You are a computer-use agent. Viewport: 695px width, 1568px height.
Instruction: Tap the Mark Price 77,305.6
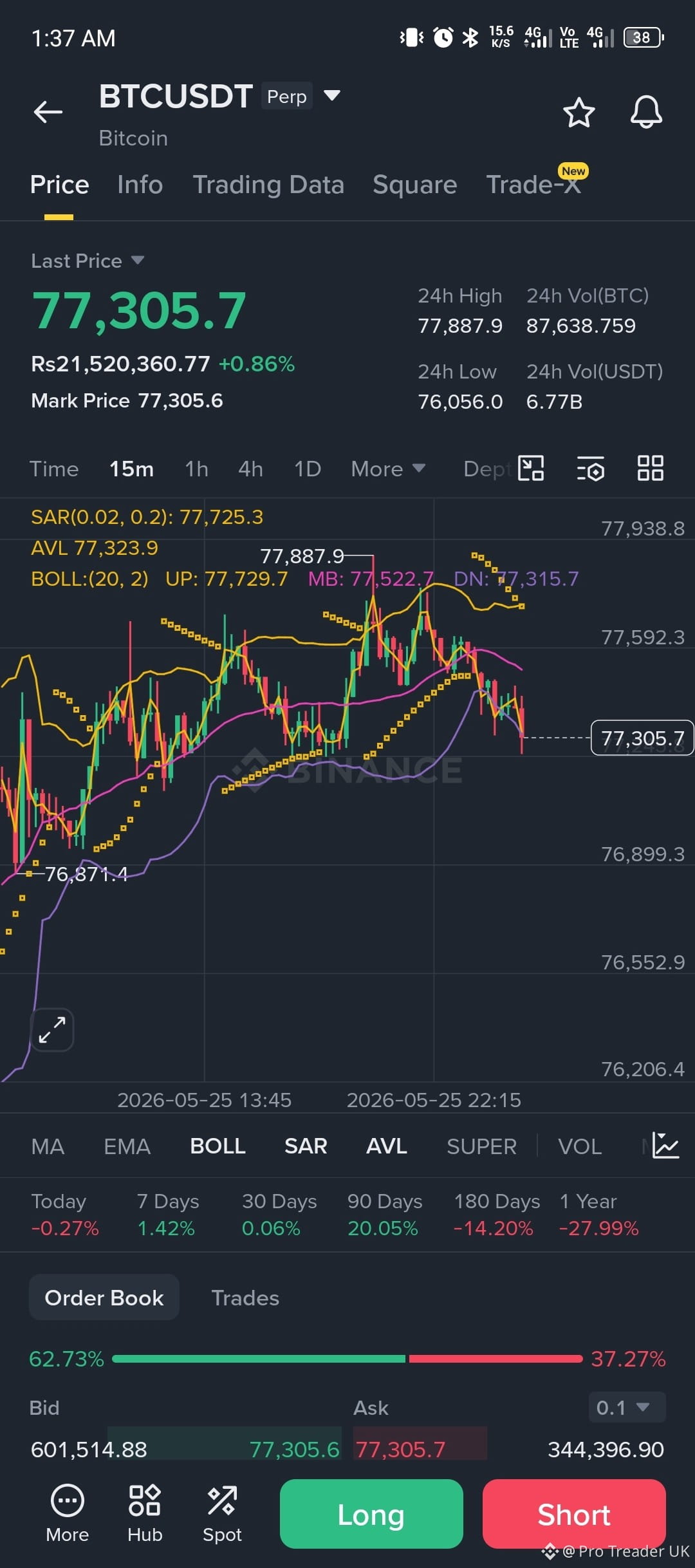pyautogui.click(x=127, y=400)
